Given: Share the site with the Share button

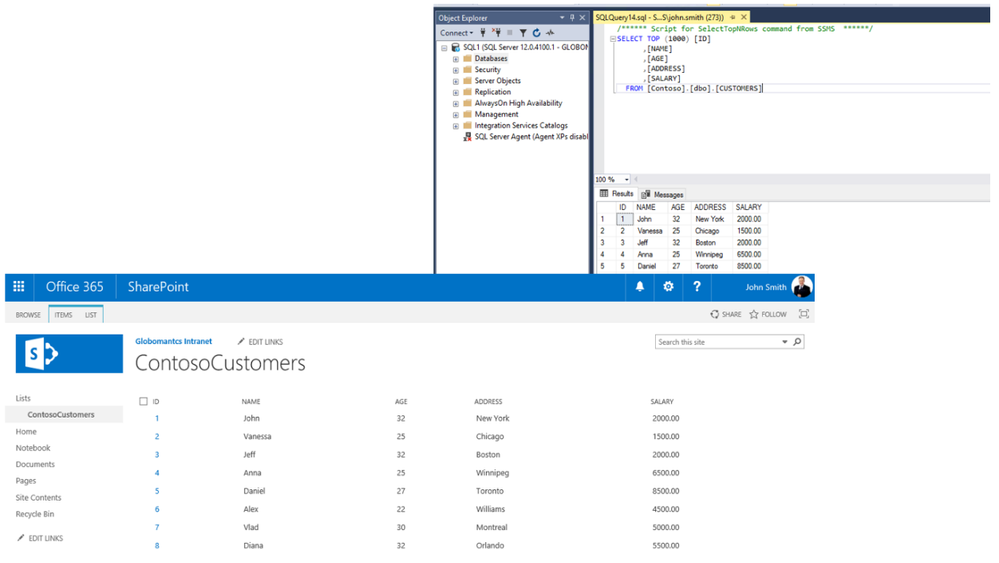Looking at the screenshot, I should [x=726, y=314].
